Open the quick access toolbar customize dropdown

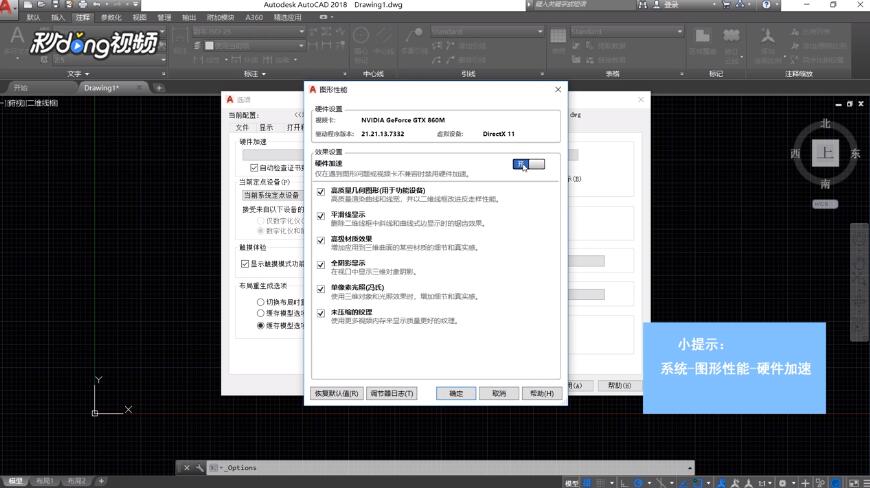click(135, 4)
